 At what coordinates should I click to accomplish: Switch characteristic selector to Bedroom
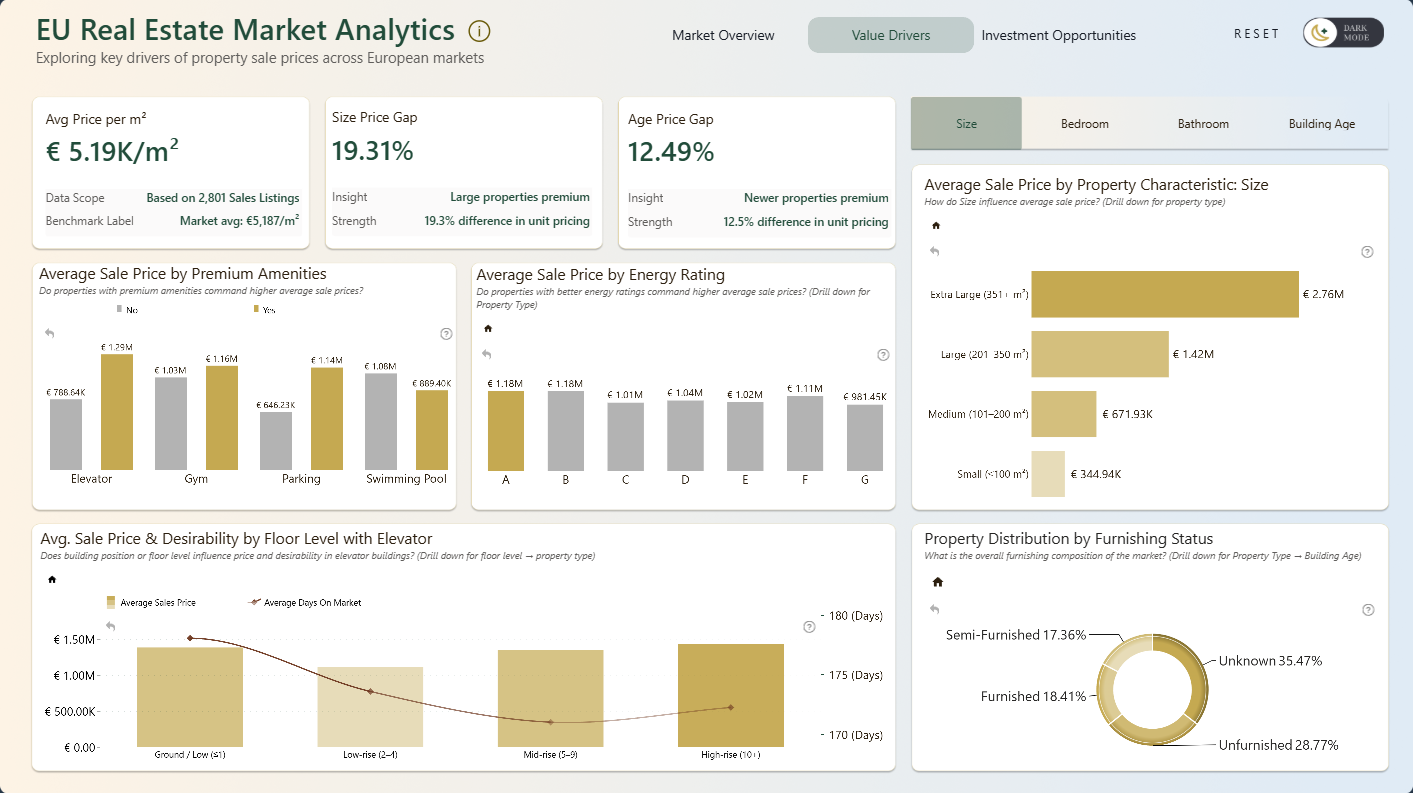1085,124
